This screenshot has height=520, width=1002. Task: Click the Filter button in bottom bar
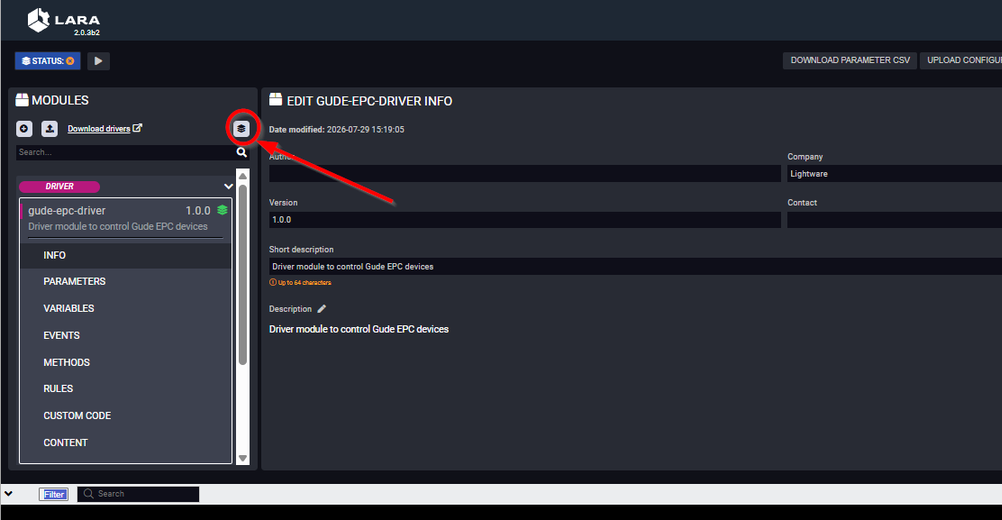pos(54,494)
